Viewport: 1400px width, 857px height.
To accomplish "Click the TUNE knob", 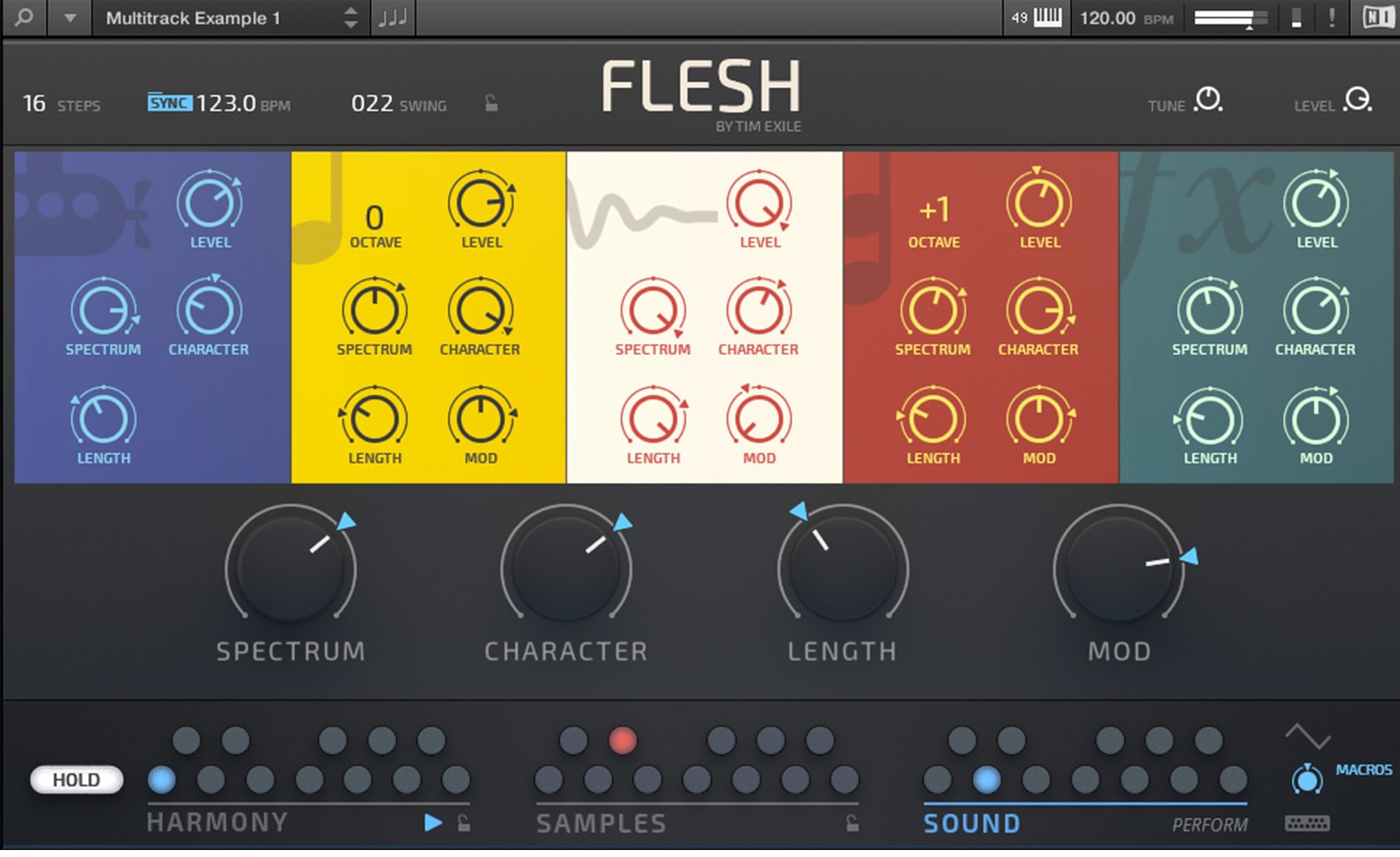I will coord(1208,99).
